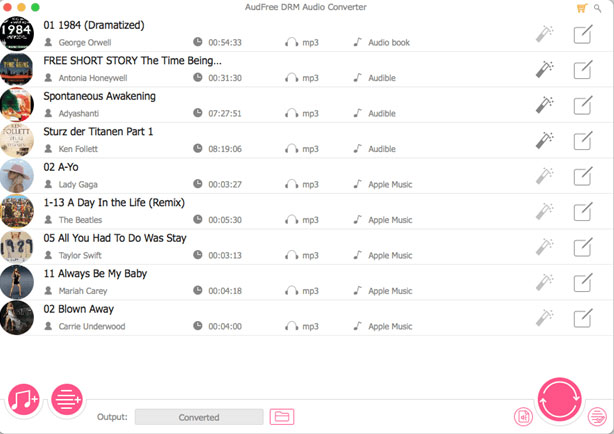
Task: Click the Converted output path field
Action: pos(199,417)
